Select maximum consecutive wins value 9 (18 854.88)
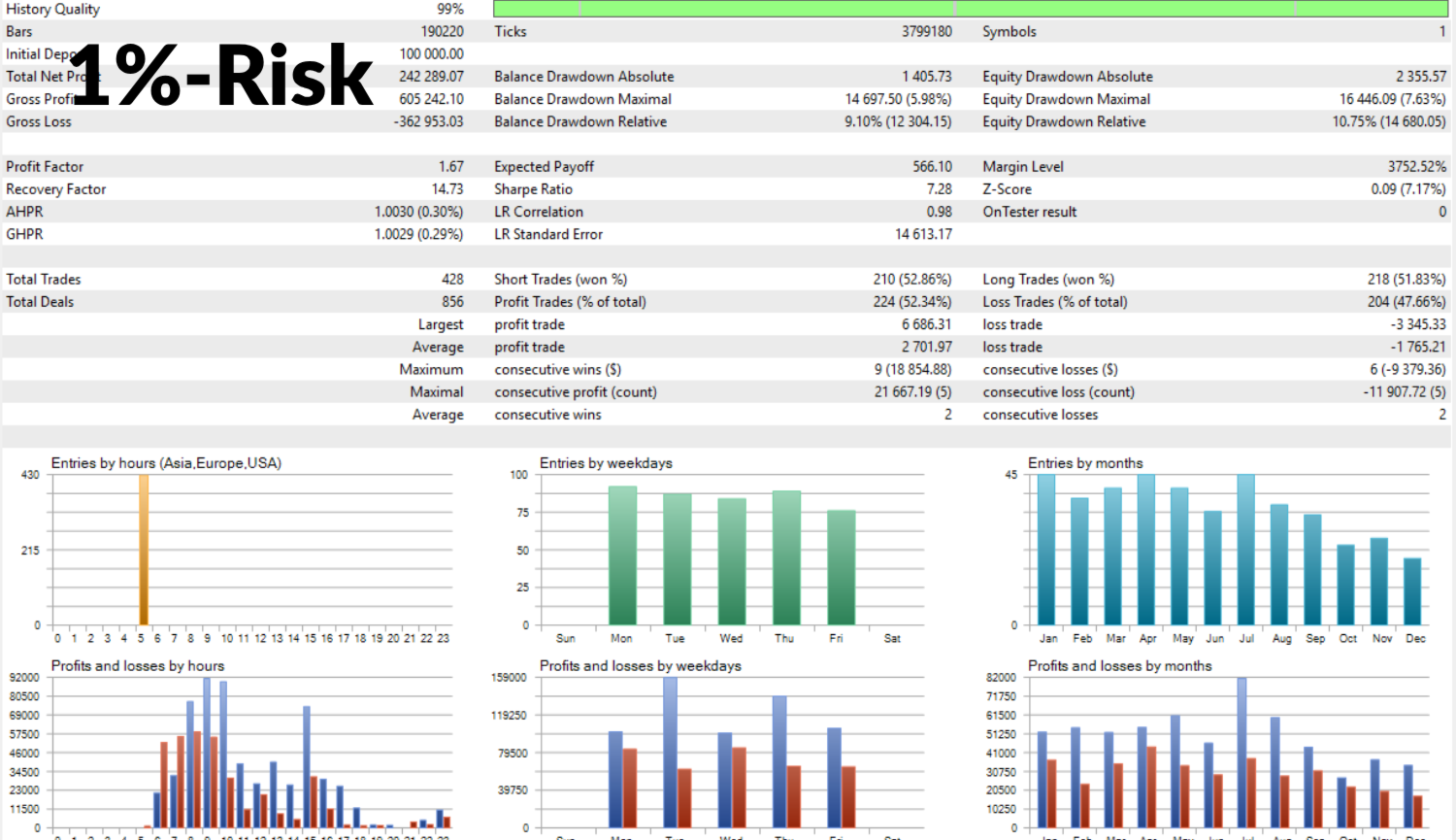 coord(913,369)
